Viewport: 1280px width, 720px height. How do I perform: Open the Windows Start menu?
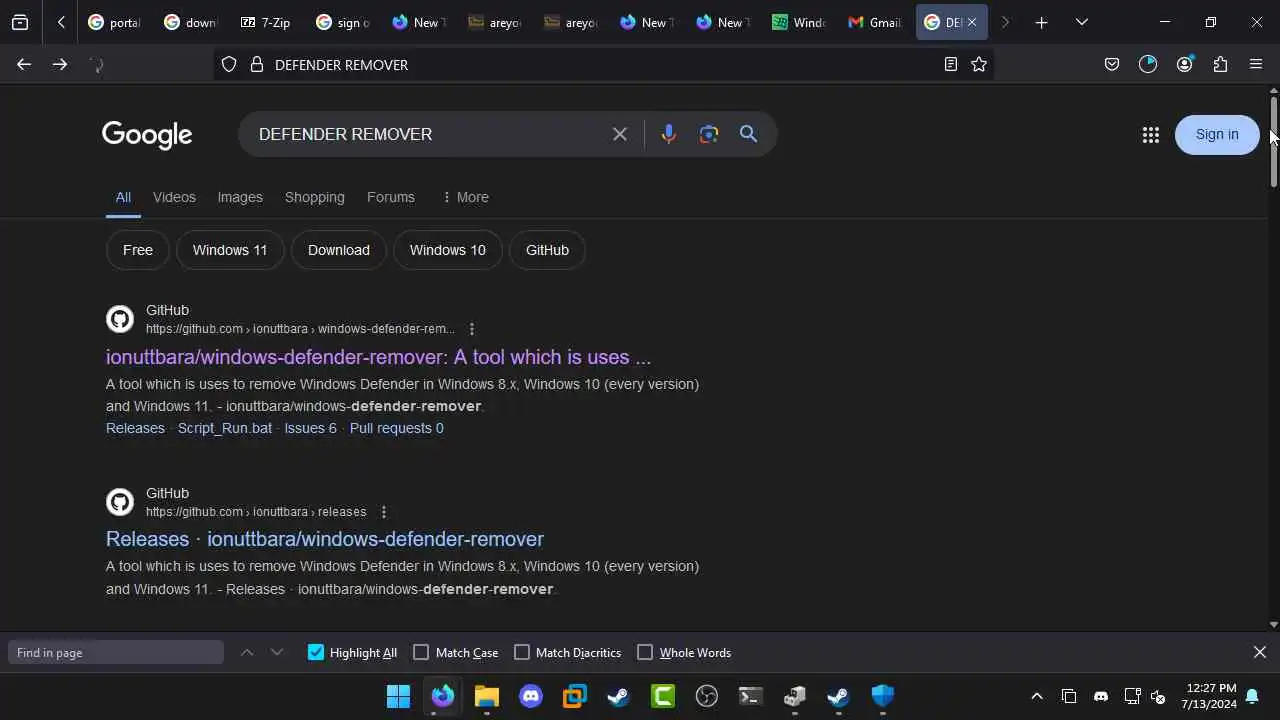[398, 696]
